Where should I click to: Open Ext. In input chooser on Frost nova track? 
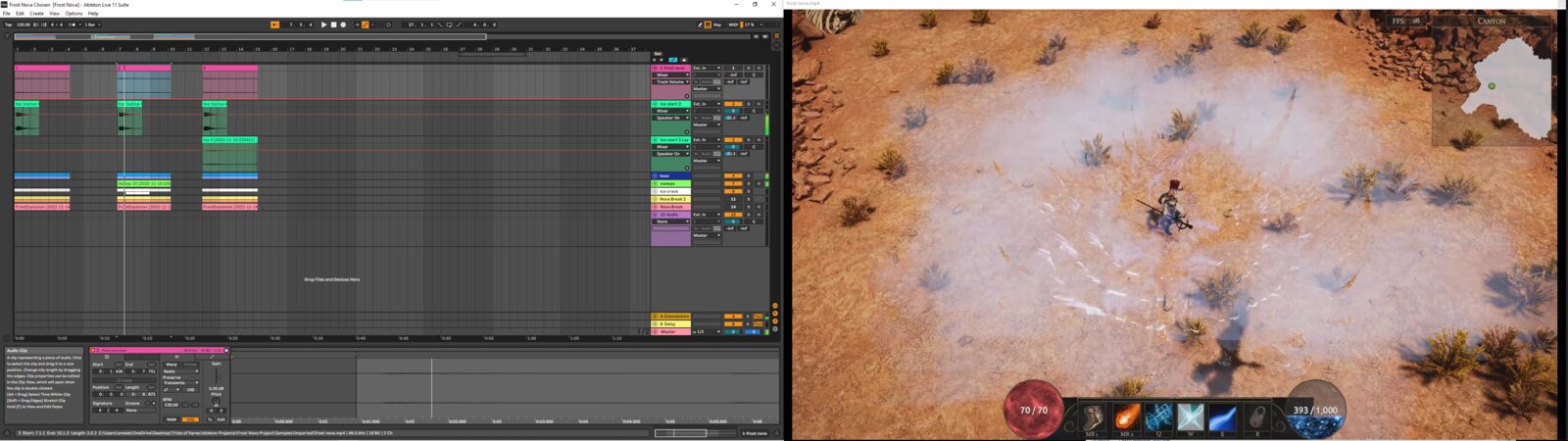click(x=707, y=68)
